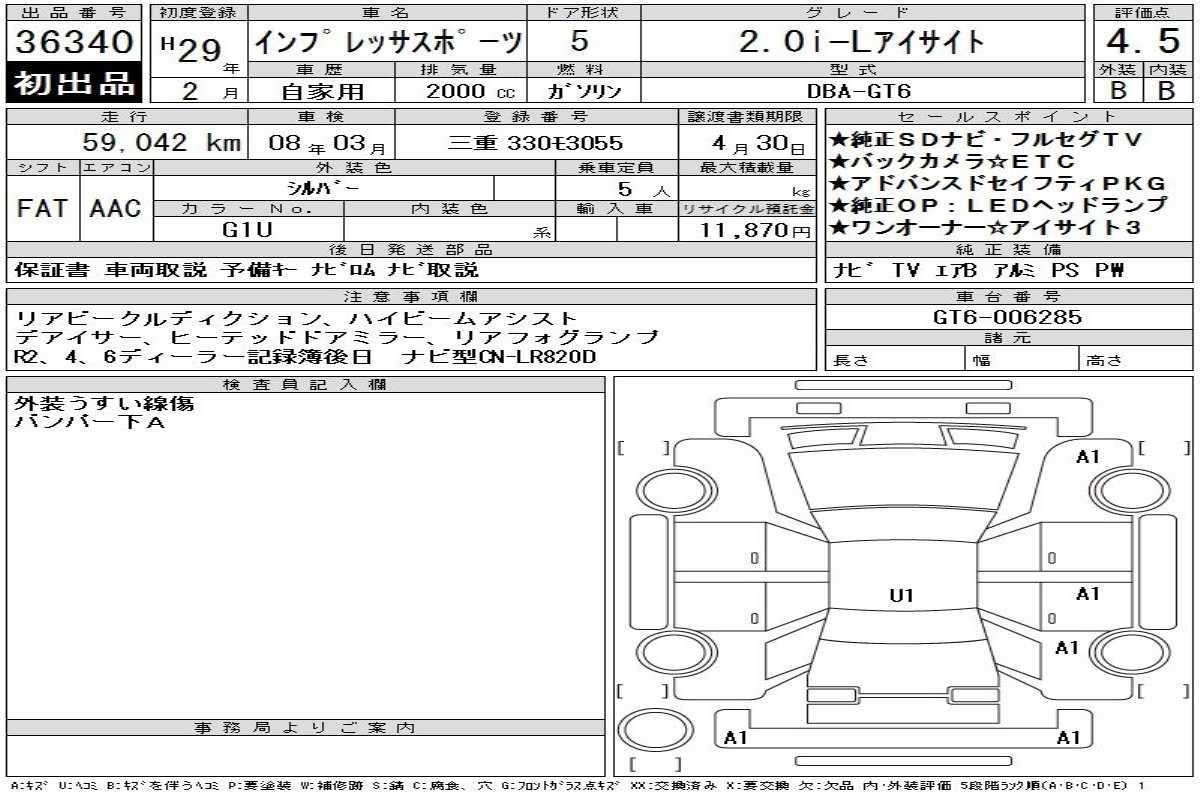Click the ★ワンオーナー アイサイト3 line
Screen dimensions: 1200x800
click(981, 227)
